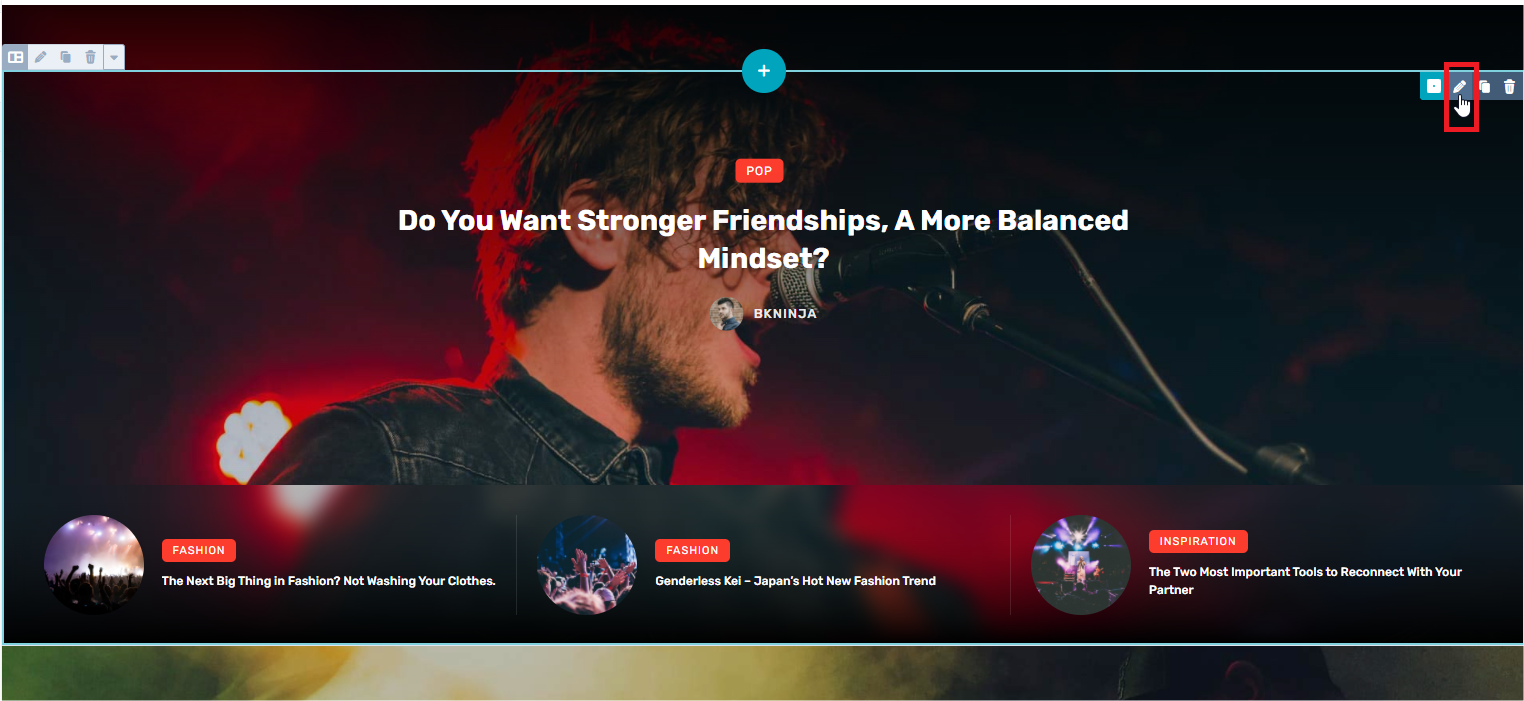
Task: Click the BKNINJA author avatar
Action: pyautogui.click(x=726, y=314)
